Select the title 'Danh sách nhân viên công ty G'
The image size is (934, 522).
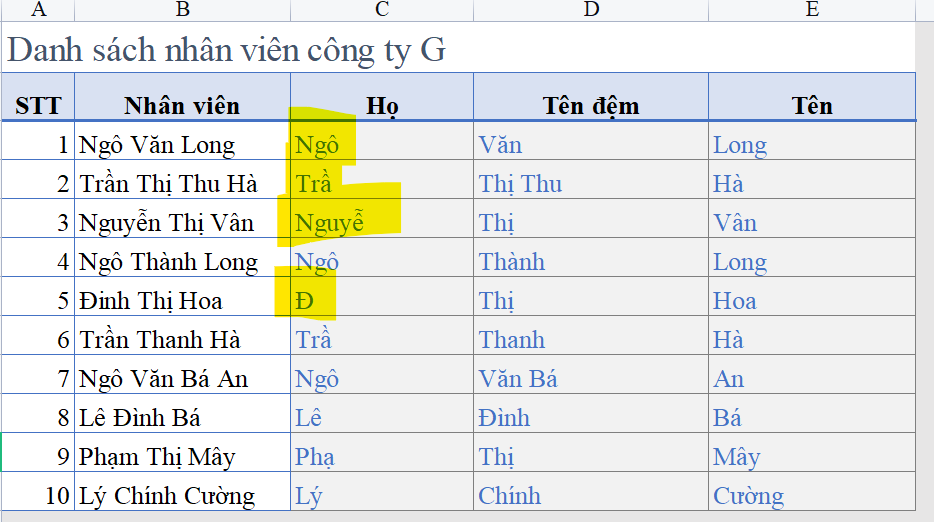click(x=226, y=49)
